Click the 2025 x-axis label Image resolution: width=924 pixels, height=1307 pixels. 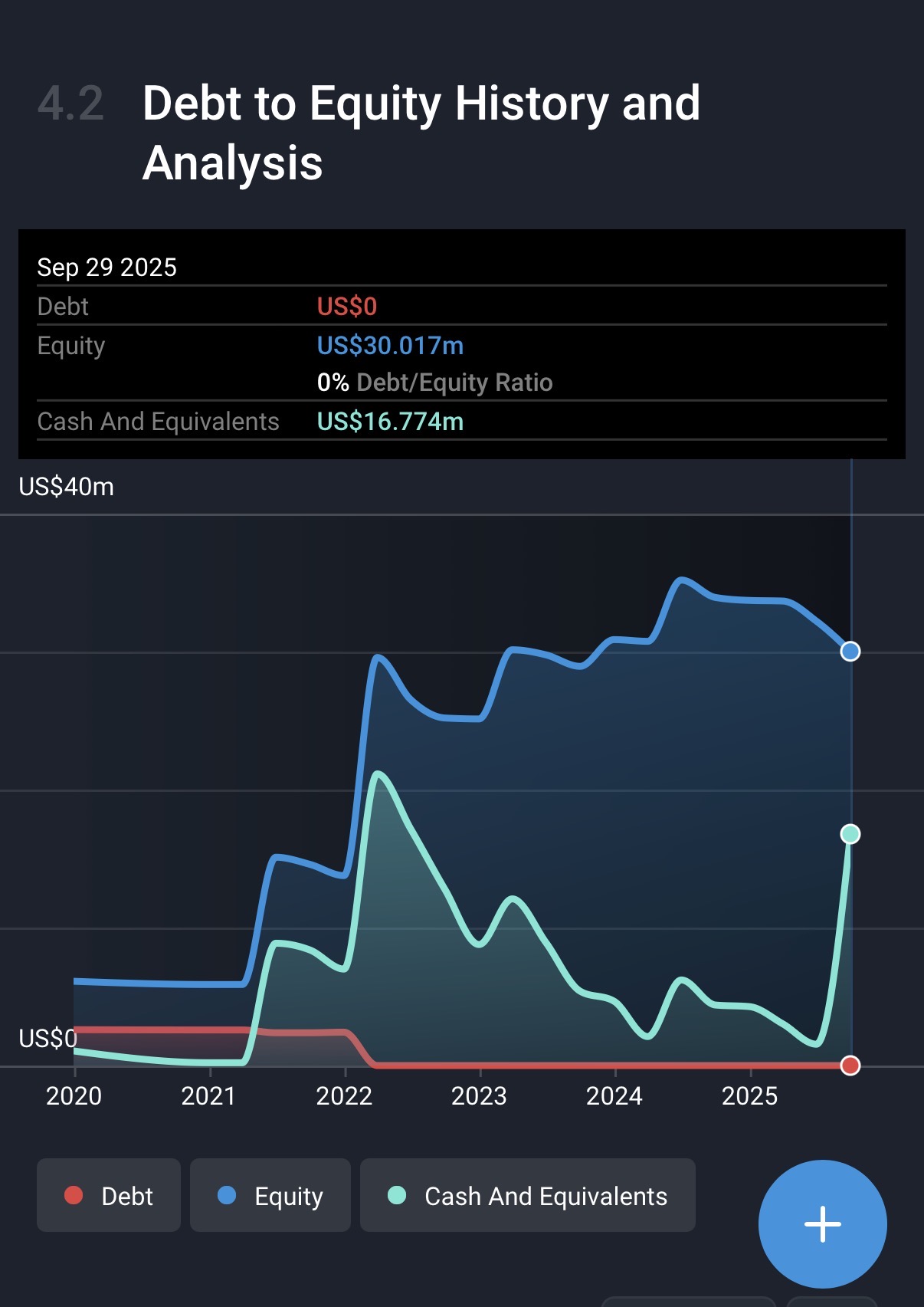749,1096
